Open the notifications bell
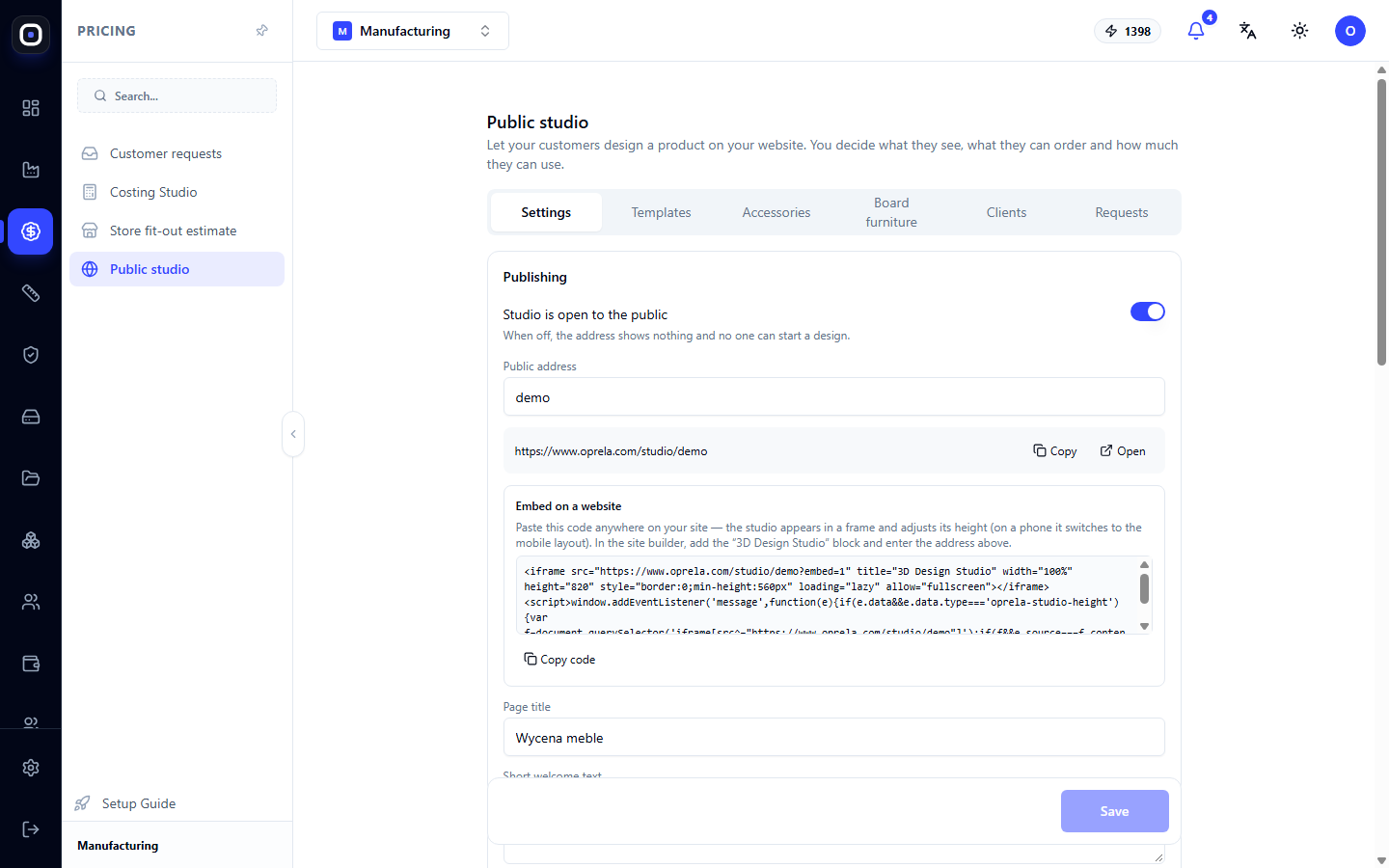The height and width of the screenshot is (868, 1389). pos(1196,31)
